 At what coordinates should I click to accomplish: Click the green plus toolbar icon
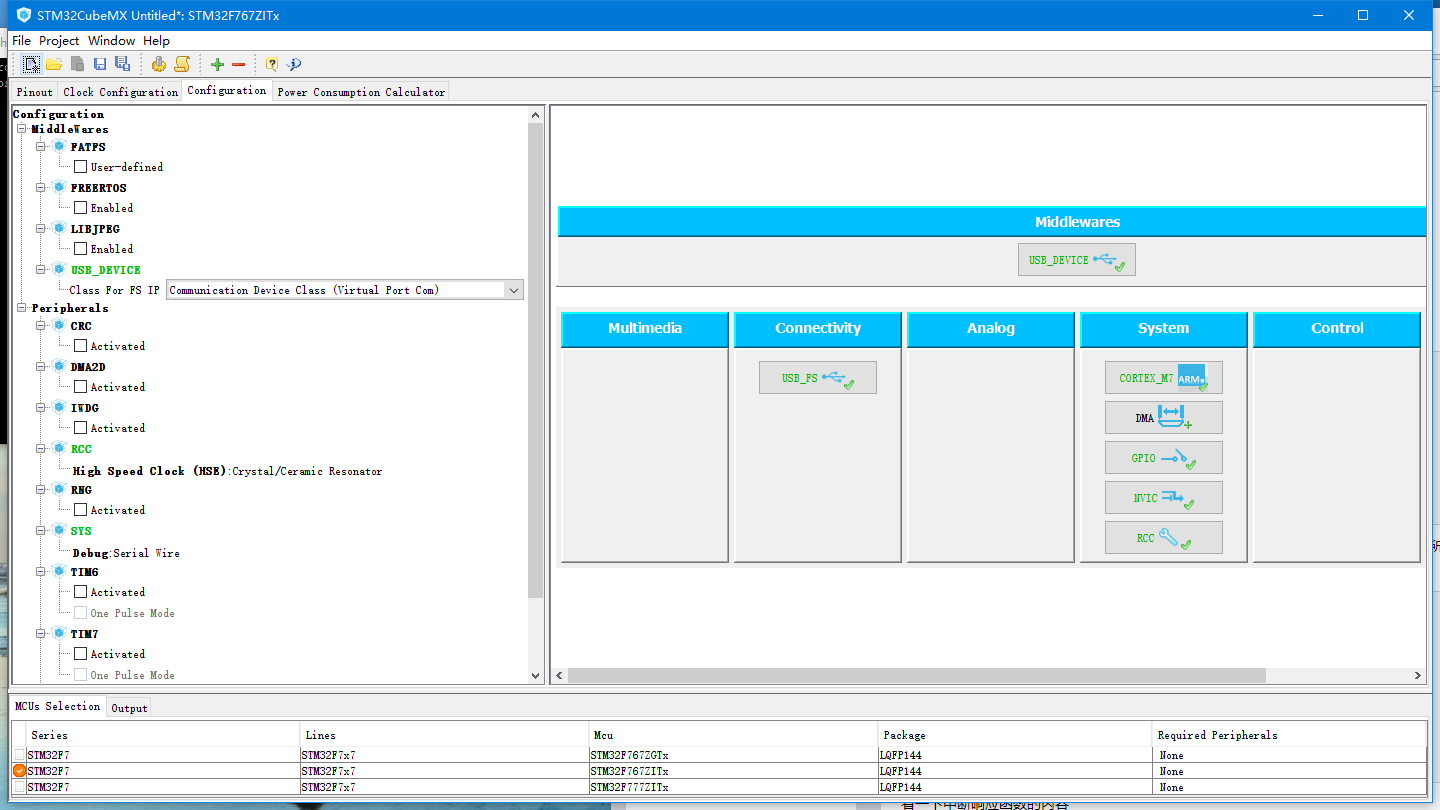pos(217,64)
